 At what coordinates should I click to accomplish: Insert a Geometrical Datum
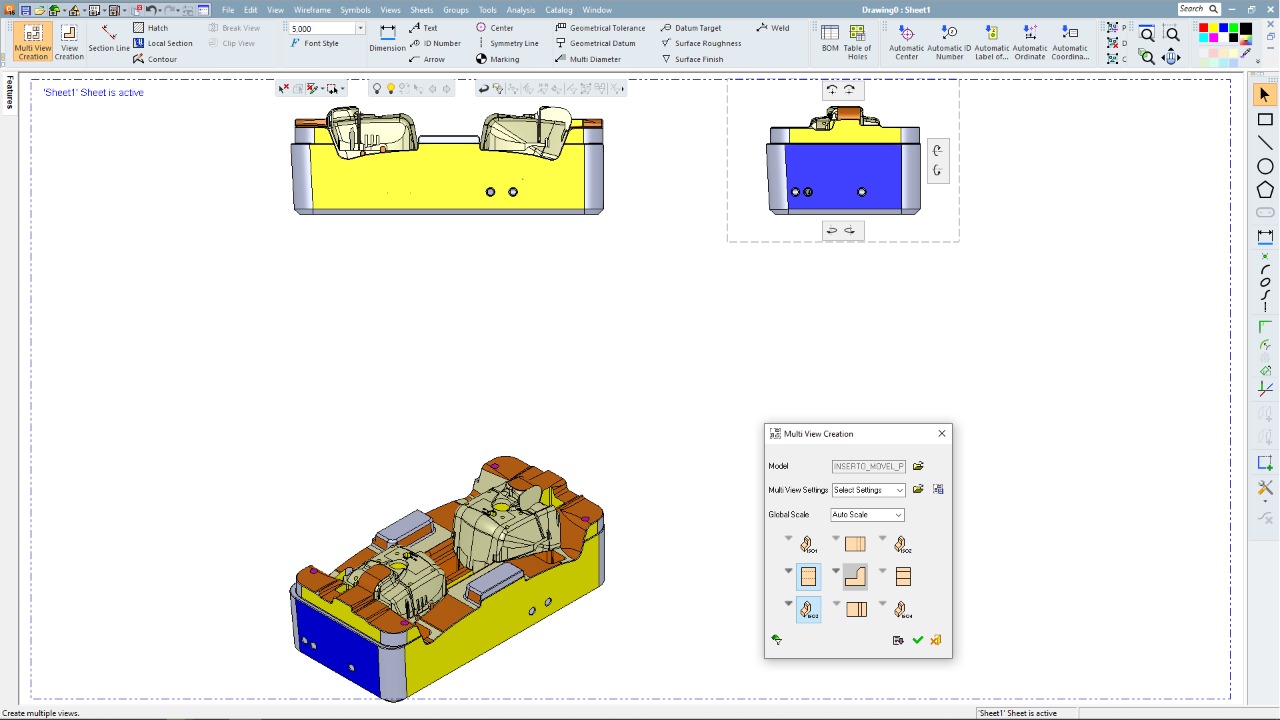coord(595,43)
